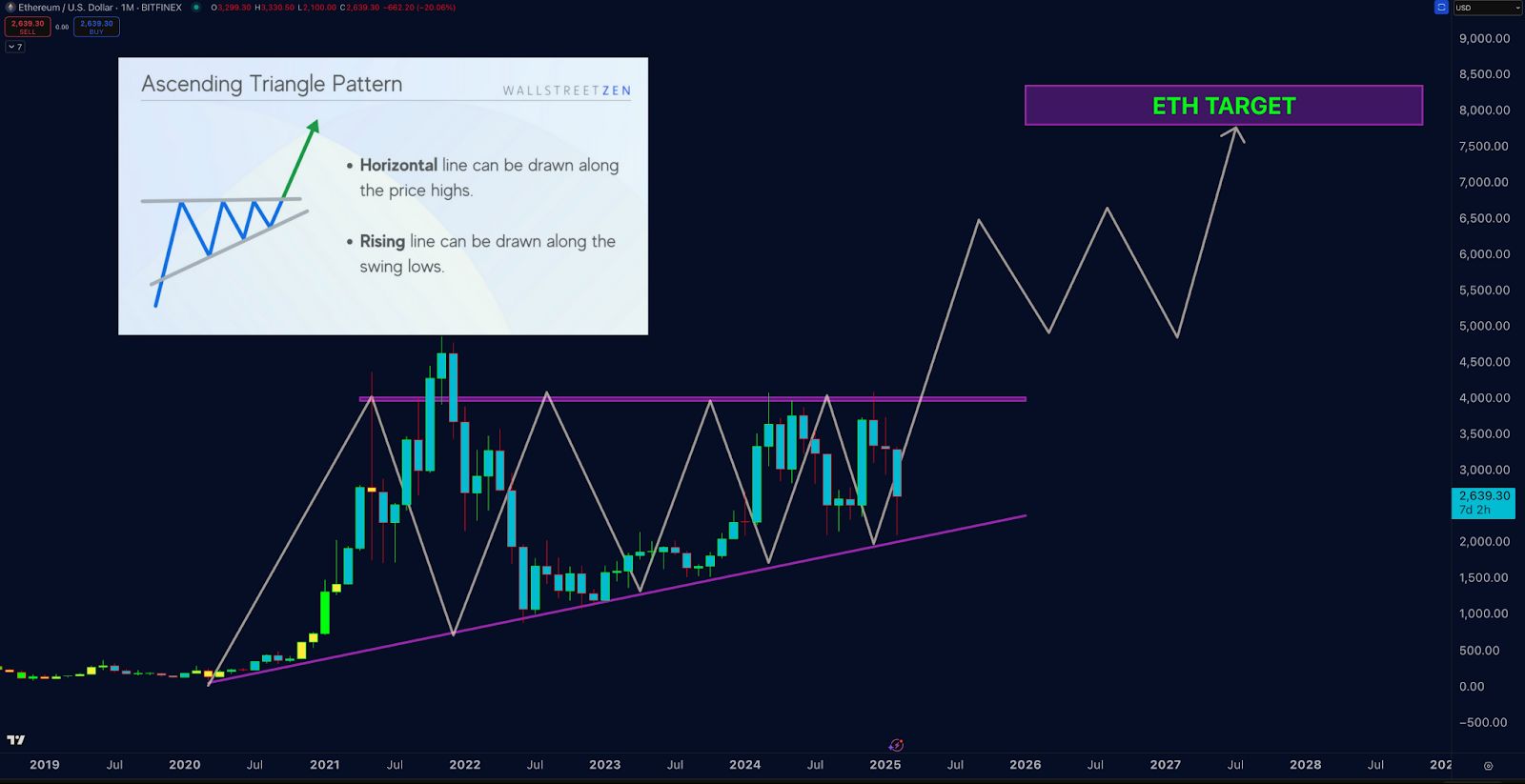
Task: Click the 2020 label on time axis
Action: [185, 764]
